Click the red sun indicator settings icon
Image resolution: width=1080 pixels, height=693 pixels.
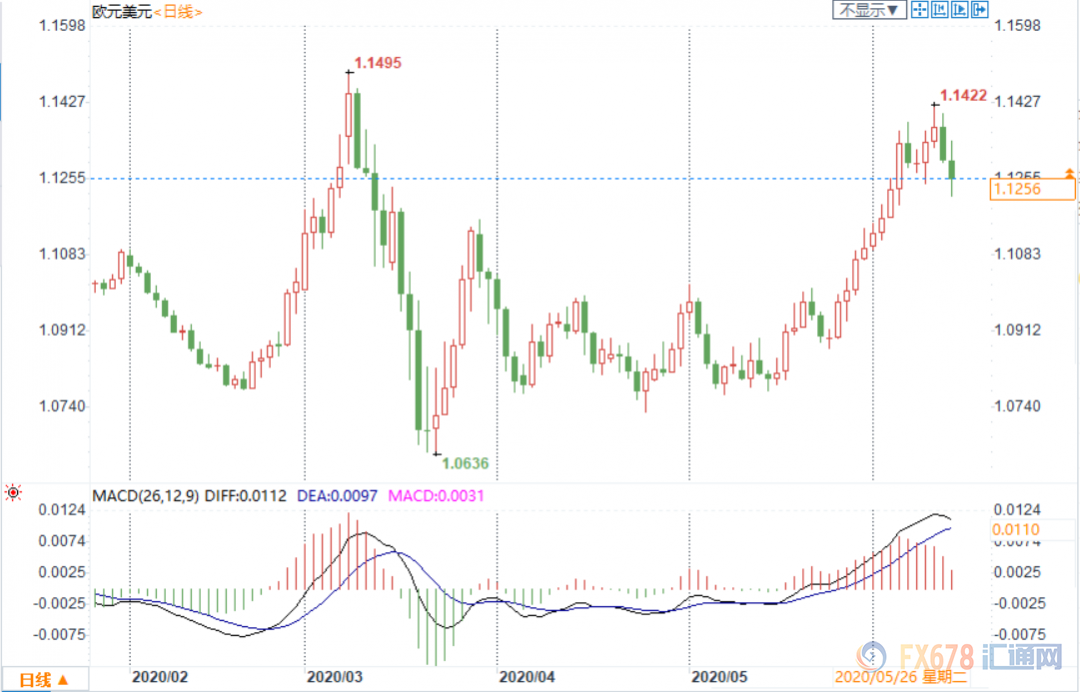coord(13,493)
